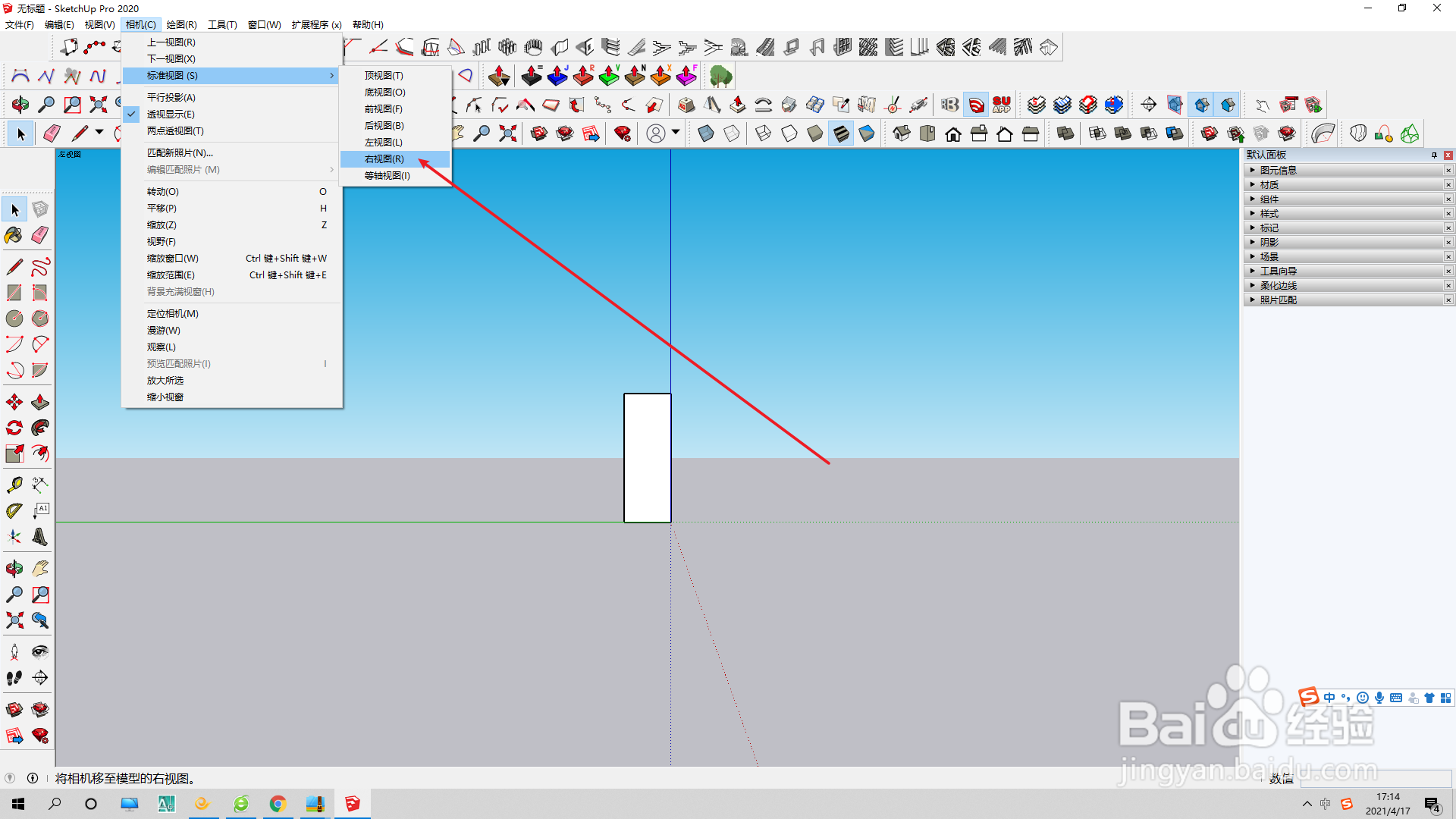The image size is (1456, 819).
Task: Select the Pan hand tool
Action: point(40,568)
